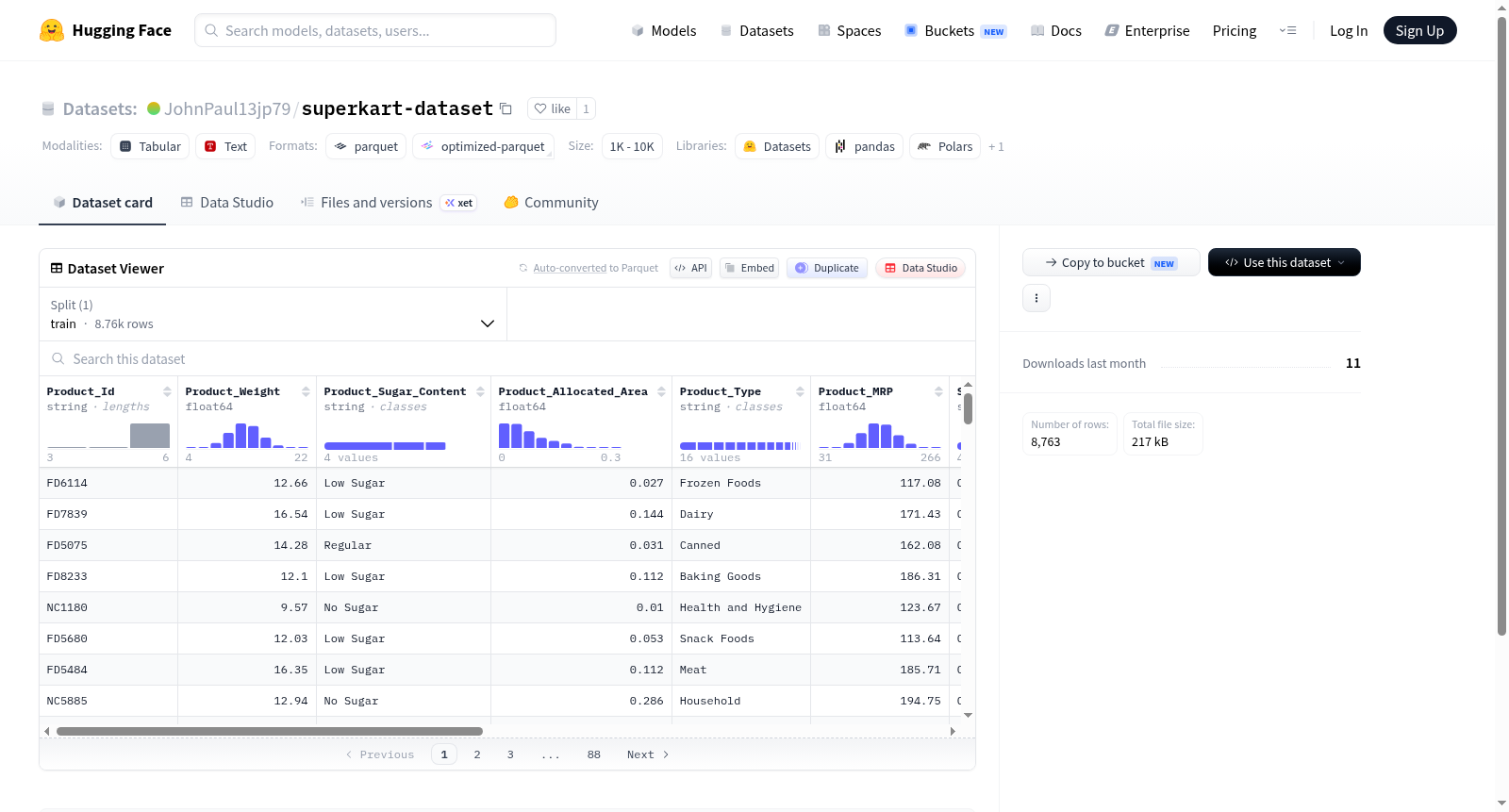Sort the Product_Type column

click(x=800, y=391)
